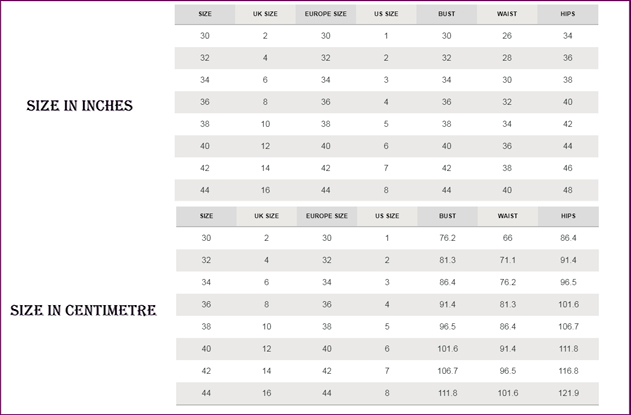This screenshot has width=631, height=415.
Task: Click the HIPS header in the inches table
Action: (x=567, y=14)
